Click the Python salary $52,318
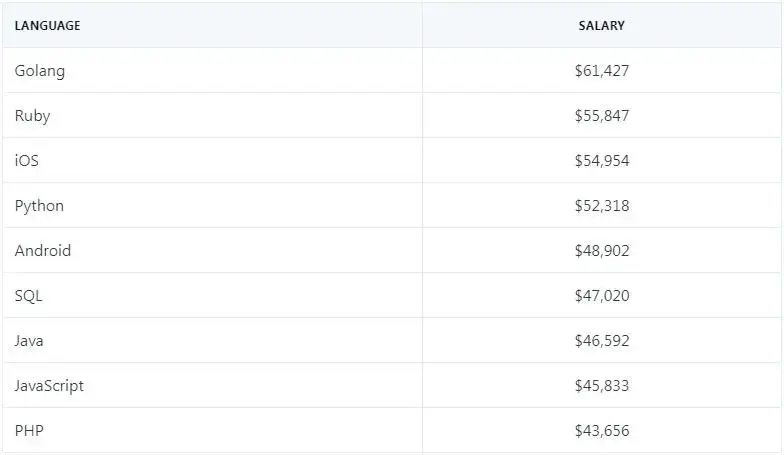Screen dimensions: 784x455 point(601,206)
